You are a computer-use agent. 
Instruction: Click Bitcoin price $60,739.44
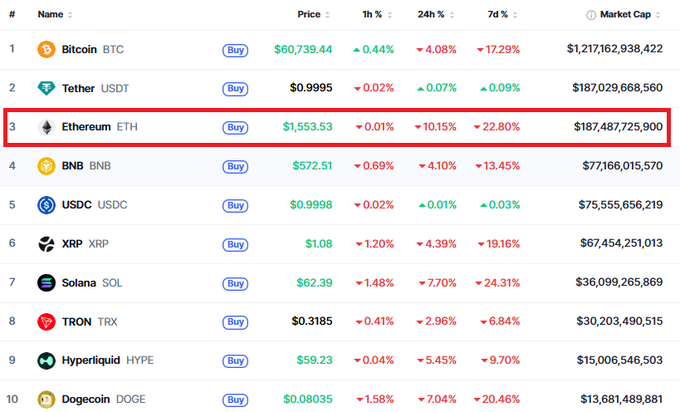tap(303, 49)
